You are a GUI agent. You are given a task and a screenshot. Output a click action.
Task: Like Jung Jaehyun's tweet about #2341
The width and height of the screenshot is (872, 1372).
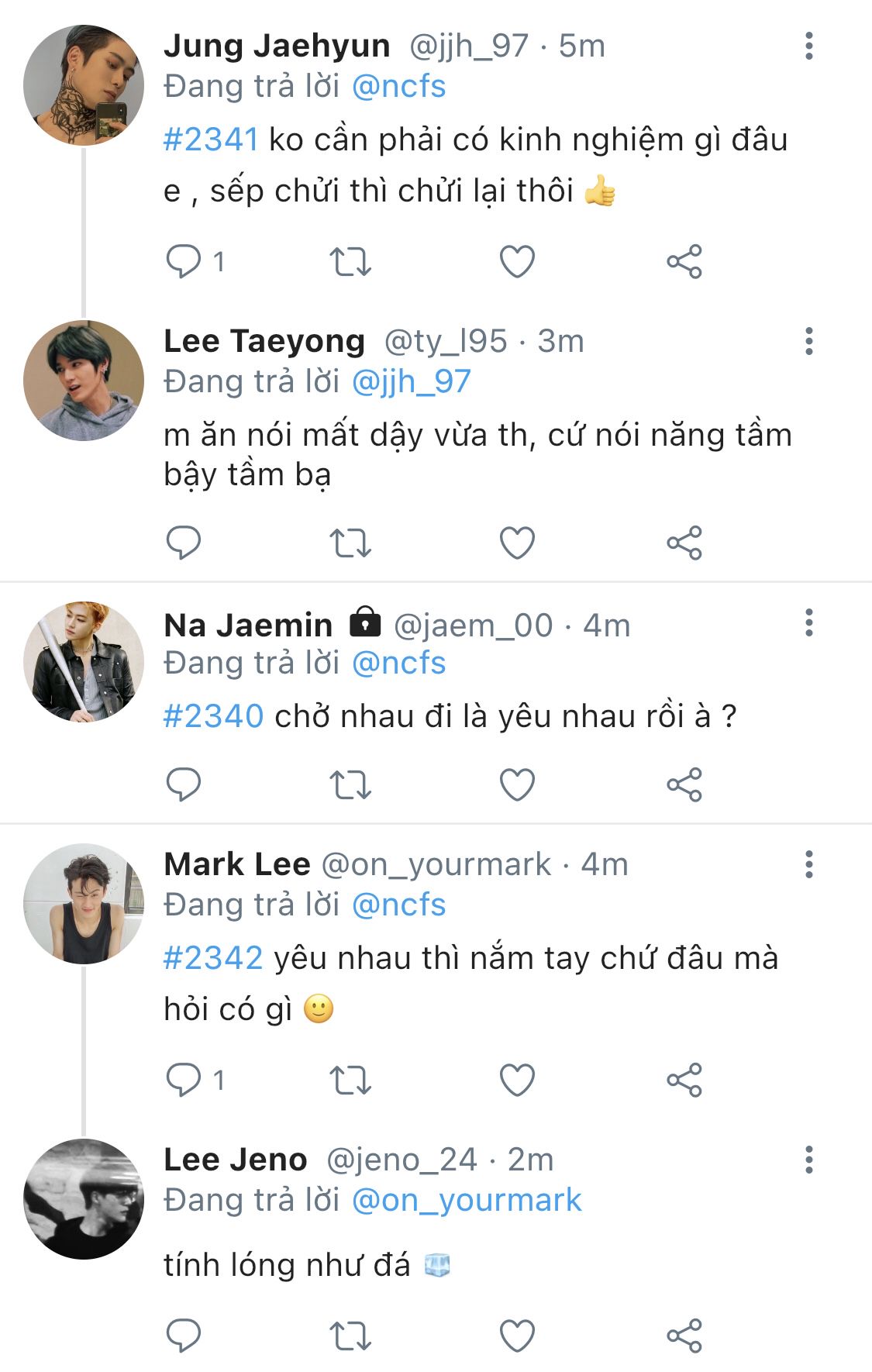(517, 261)
